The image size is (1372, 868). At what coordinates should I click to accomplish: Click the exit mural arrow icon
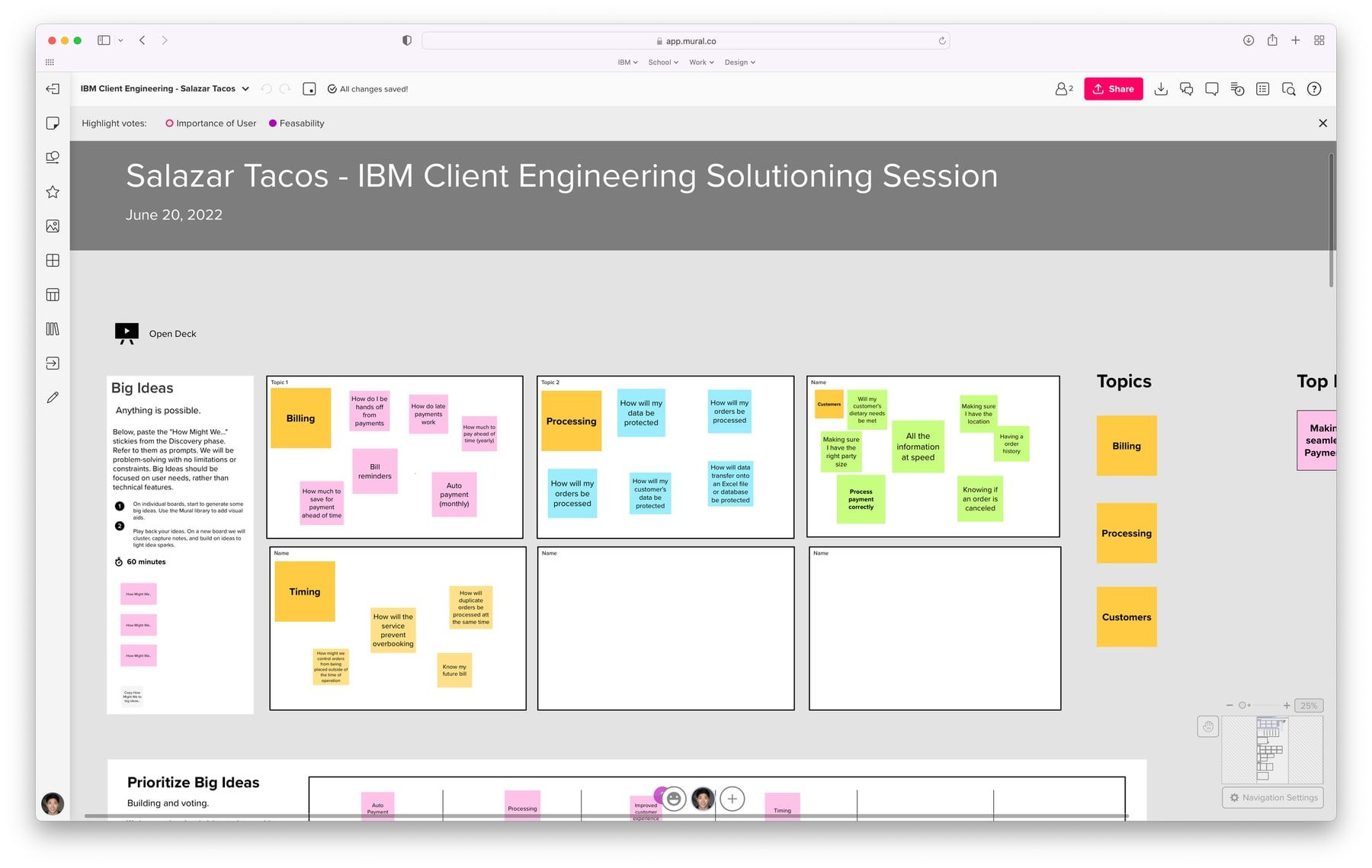click(x=53, y=89)
